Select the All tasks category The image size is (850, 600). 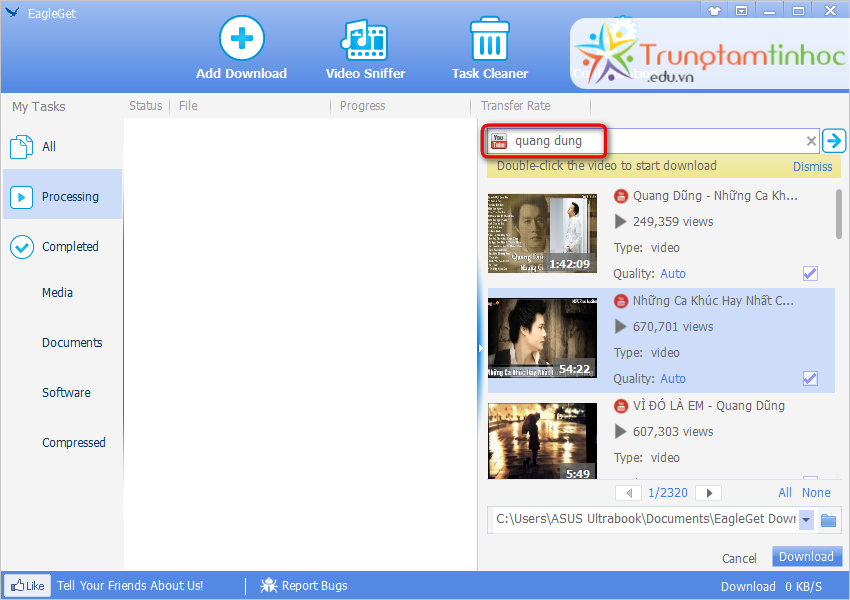(x=62, y=147)
